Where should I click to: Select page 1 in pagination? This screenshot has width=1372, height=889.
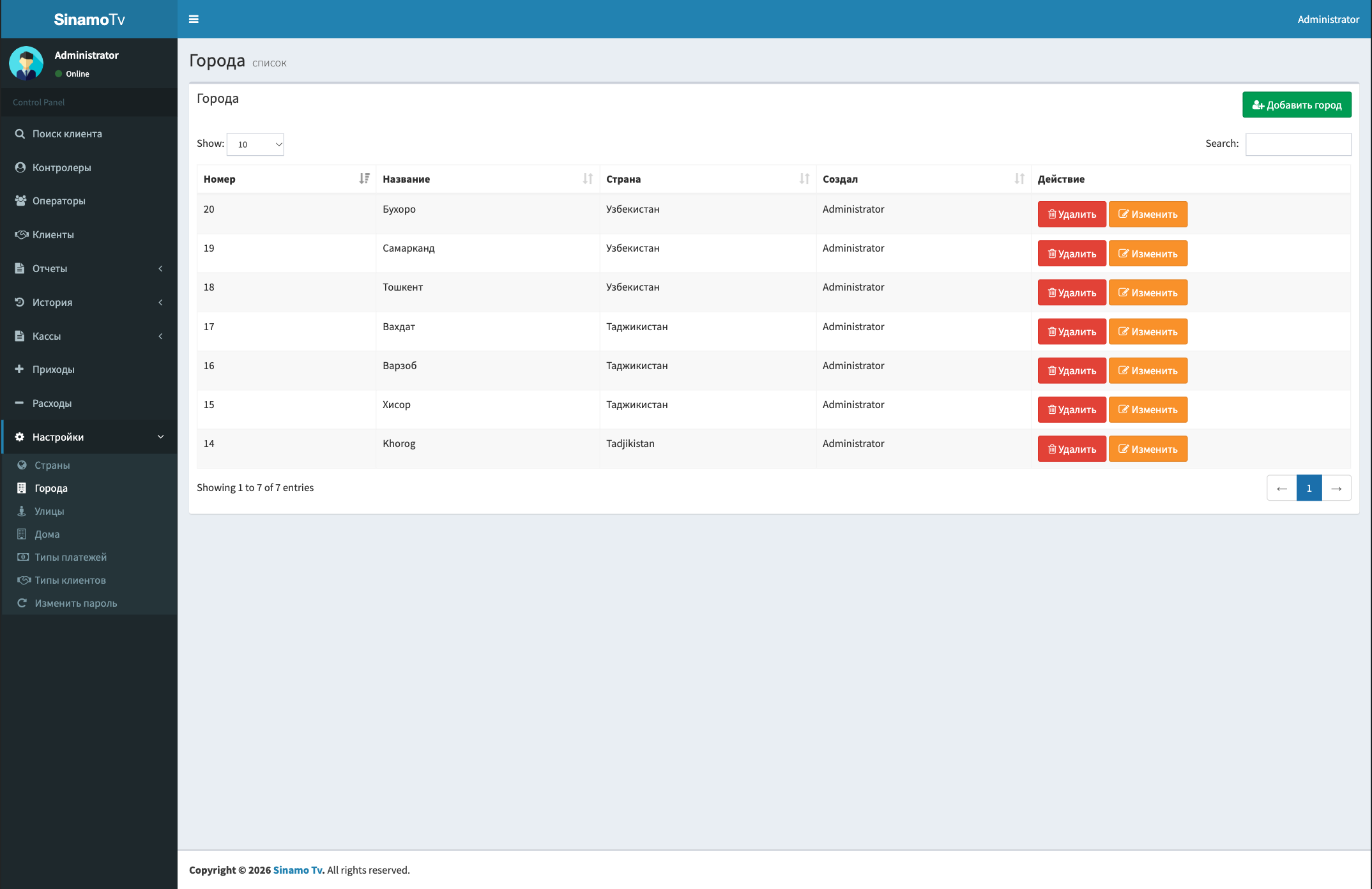pos(1309,488)
